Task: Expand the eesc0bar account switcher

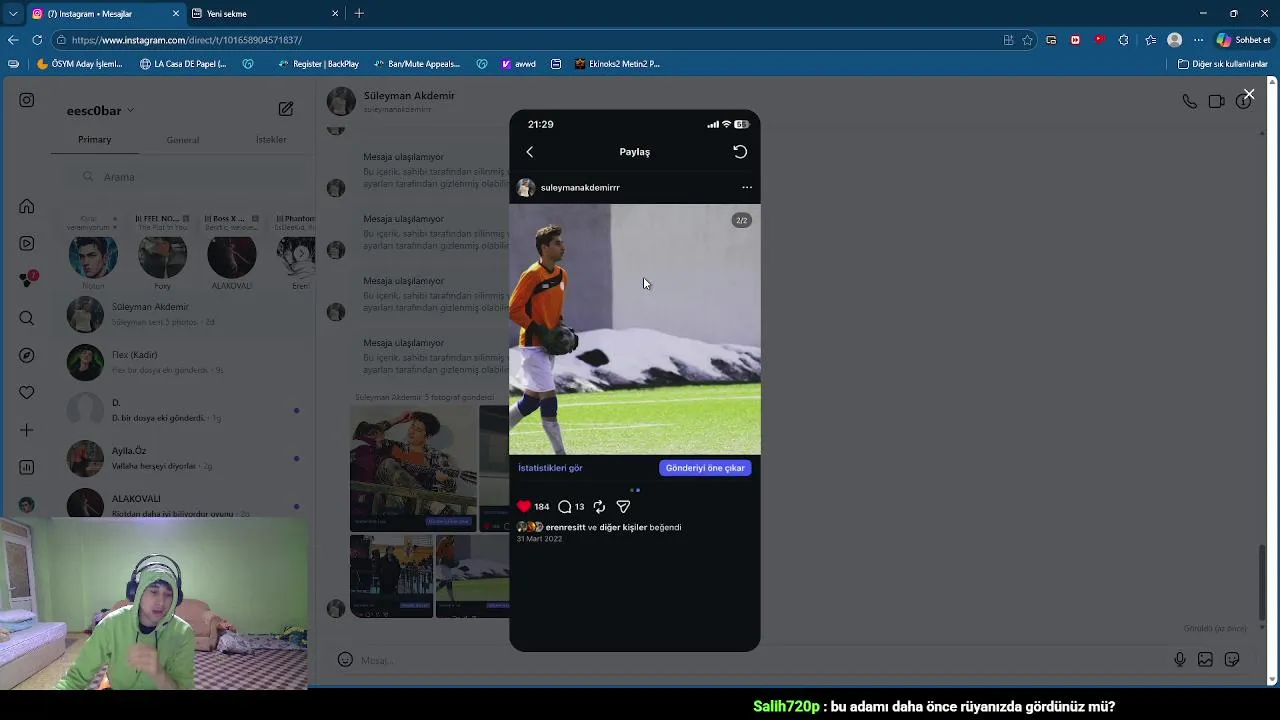Action: tap(100, 111)
